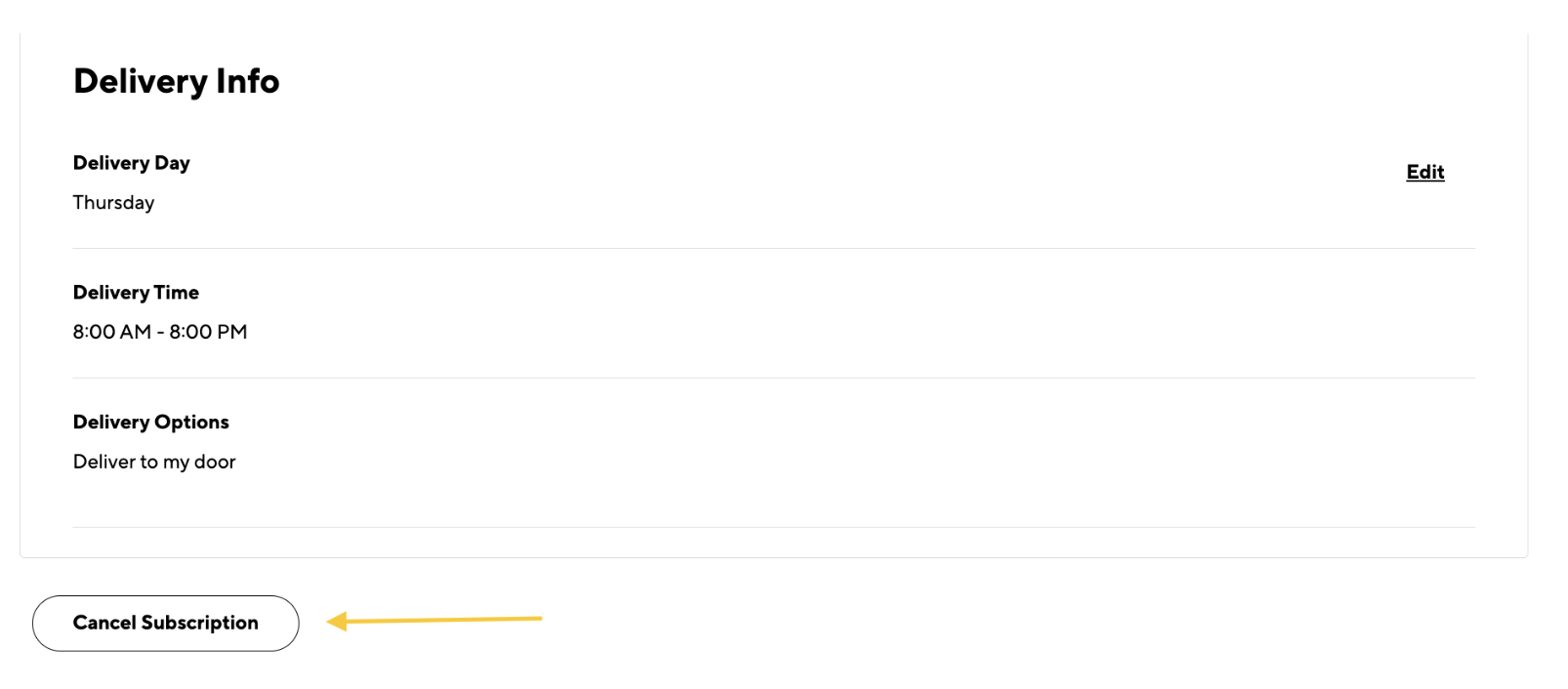Click the word "Cancel" on the bottom button
This screenshot has width=1568, height=689.
pyautogui.click(x=104, y=623)
